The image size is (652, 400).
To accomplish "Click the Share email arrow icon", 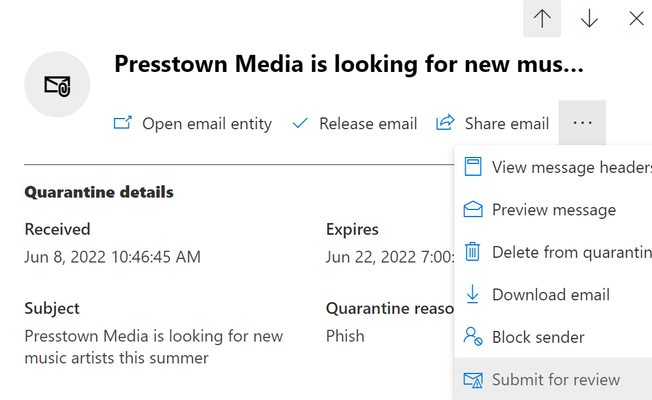I will tap(445, 123).
